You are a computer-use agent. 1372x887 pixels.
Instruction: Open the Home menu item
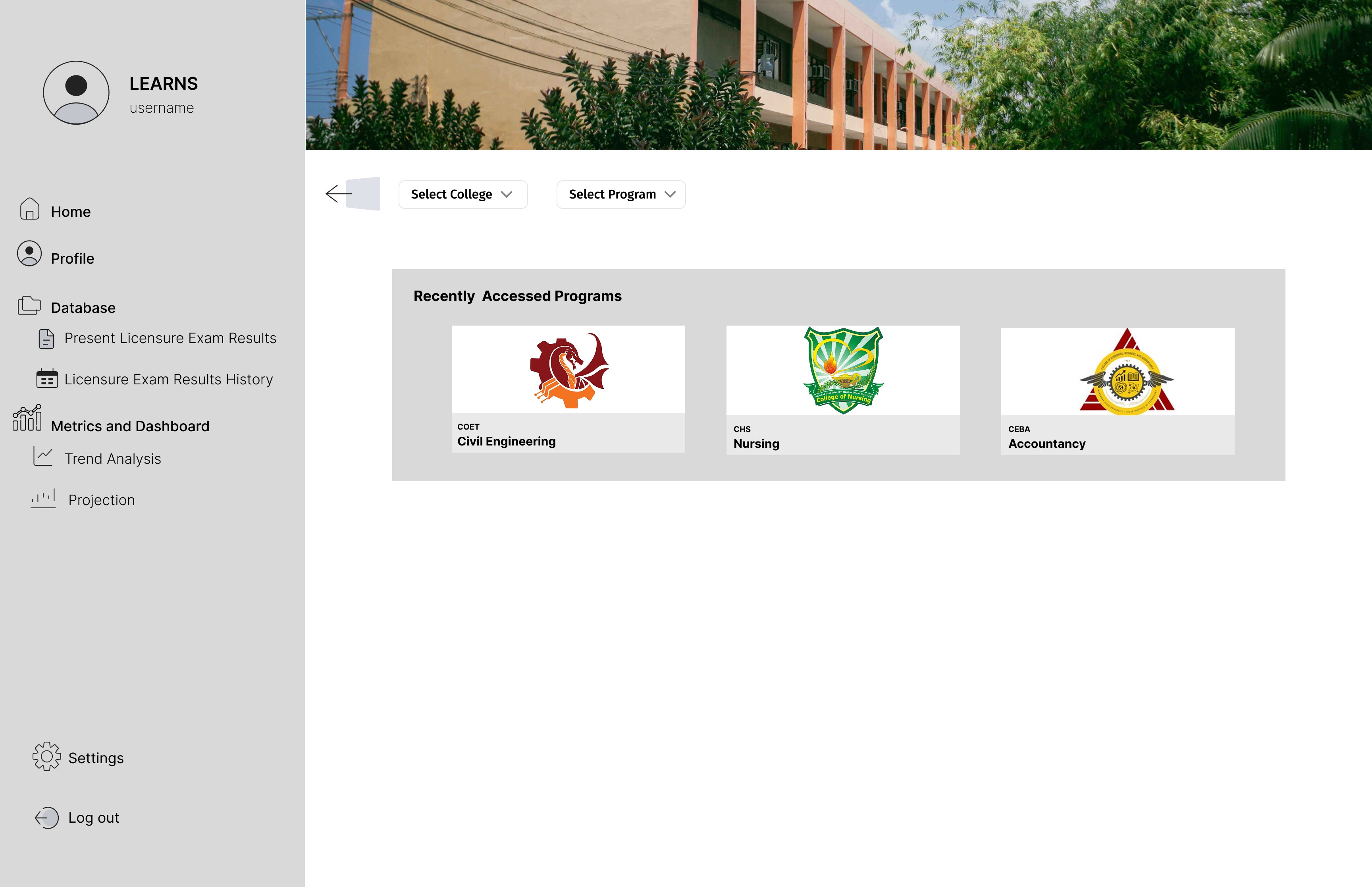(x=71, y=211)
